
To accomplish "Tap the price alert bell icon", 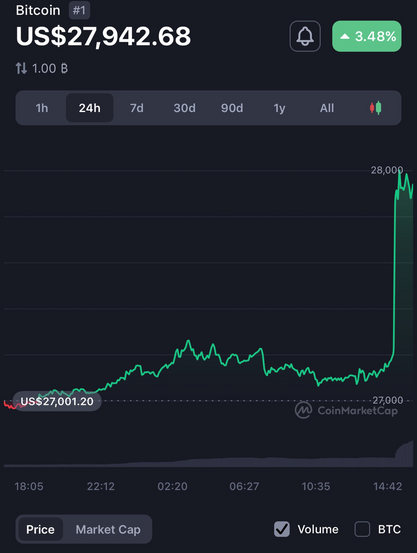I will pyautogui.click(x=305, y=36).
